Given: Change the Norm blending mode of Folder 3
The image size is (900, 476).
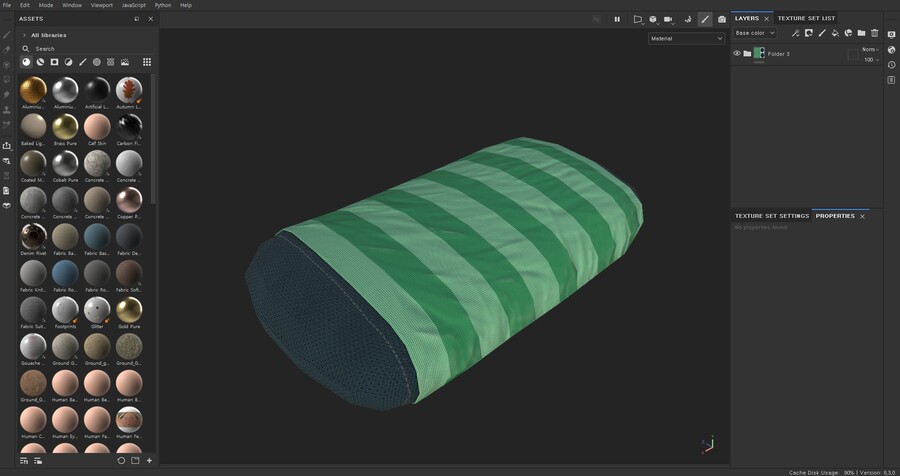Looking at the screenshot, I should (871, 49).
